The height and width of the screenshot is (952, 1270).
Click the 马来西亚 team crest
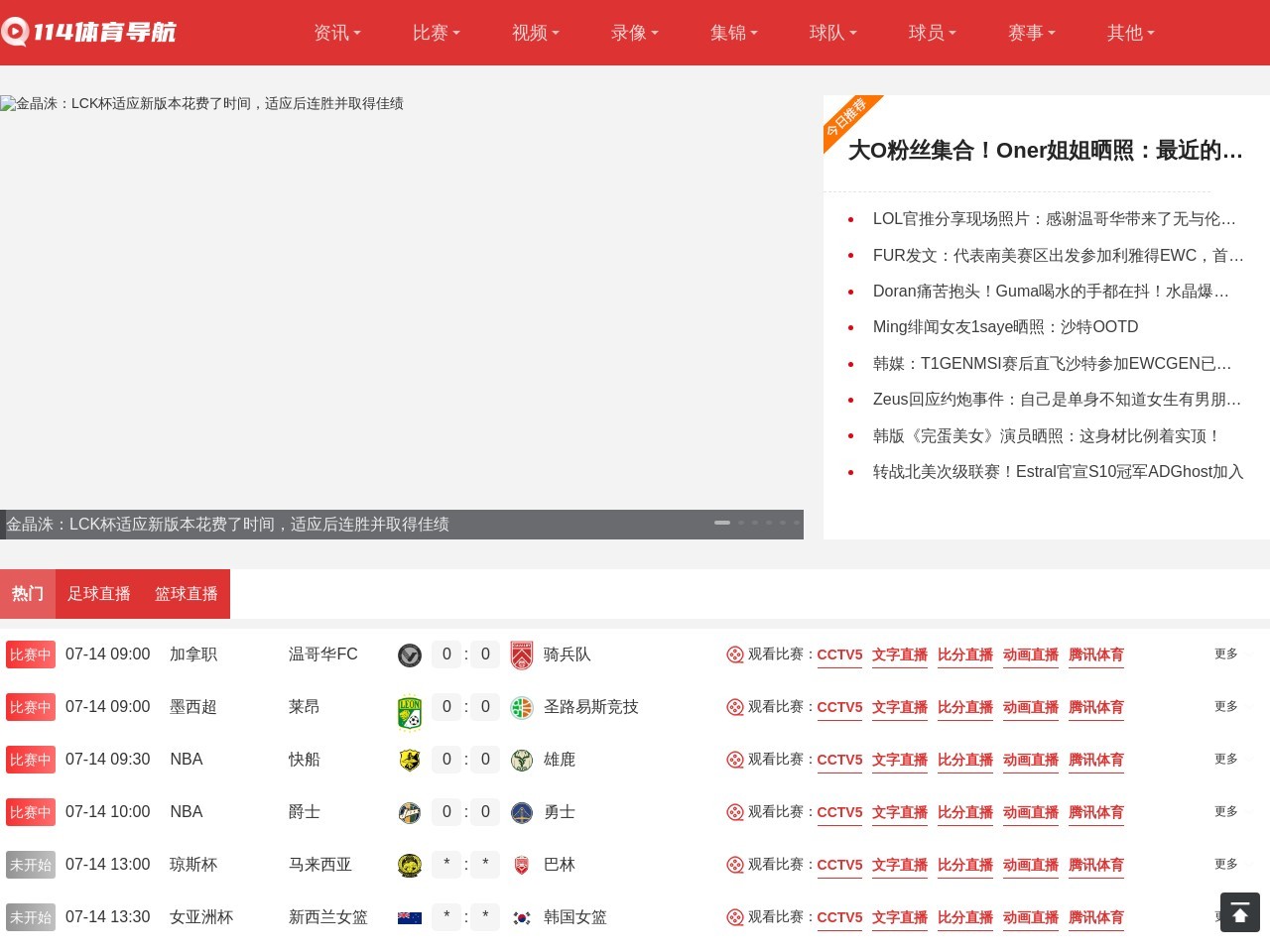[x=410, y=865]
